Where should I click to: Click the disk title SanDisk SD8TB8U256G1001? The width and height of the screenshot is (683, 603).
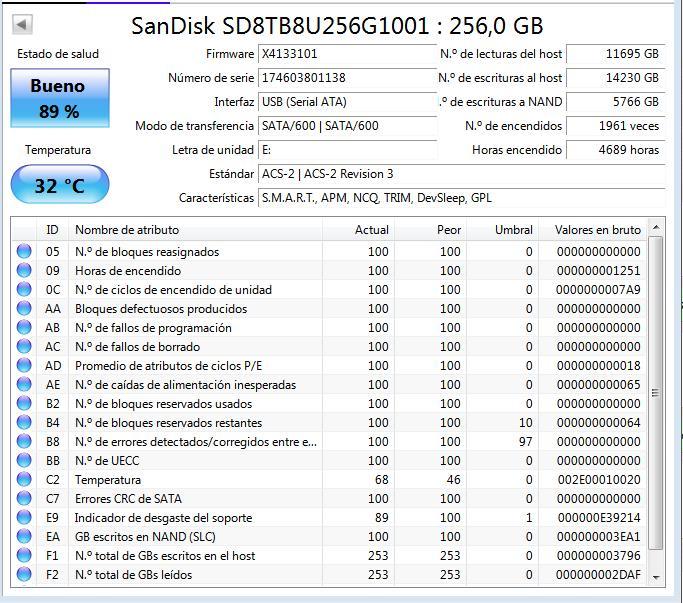(x=337, y=26)
